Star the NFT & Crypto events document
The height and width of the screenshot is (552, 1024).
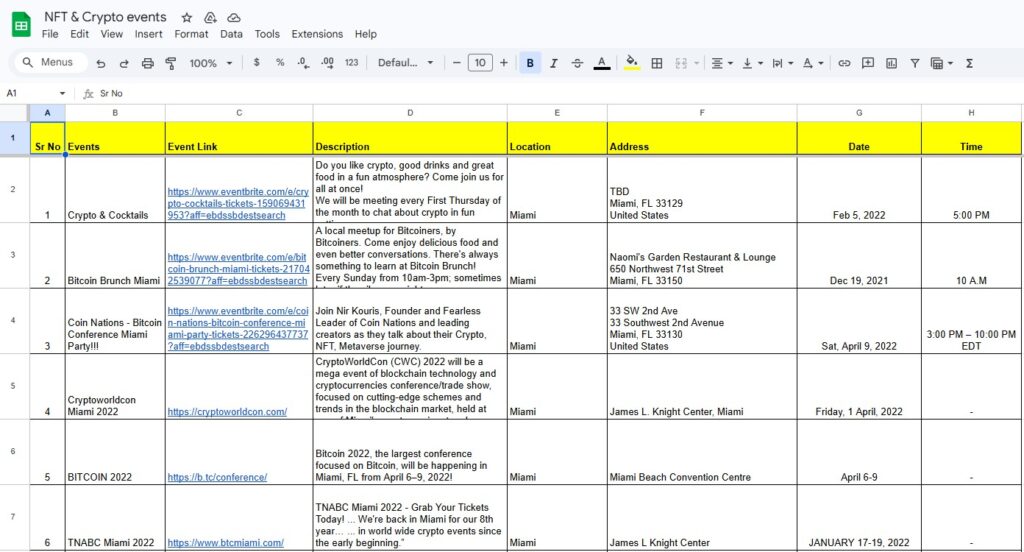(x=187, y=18)
